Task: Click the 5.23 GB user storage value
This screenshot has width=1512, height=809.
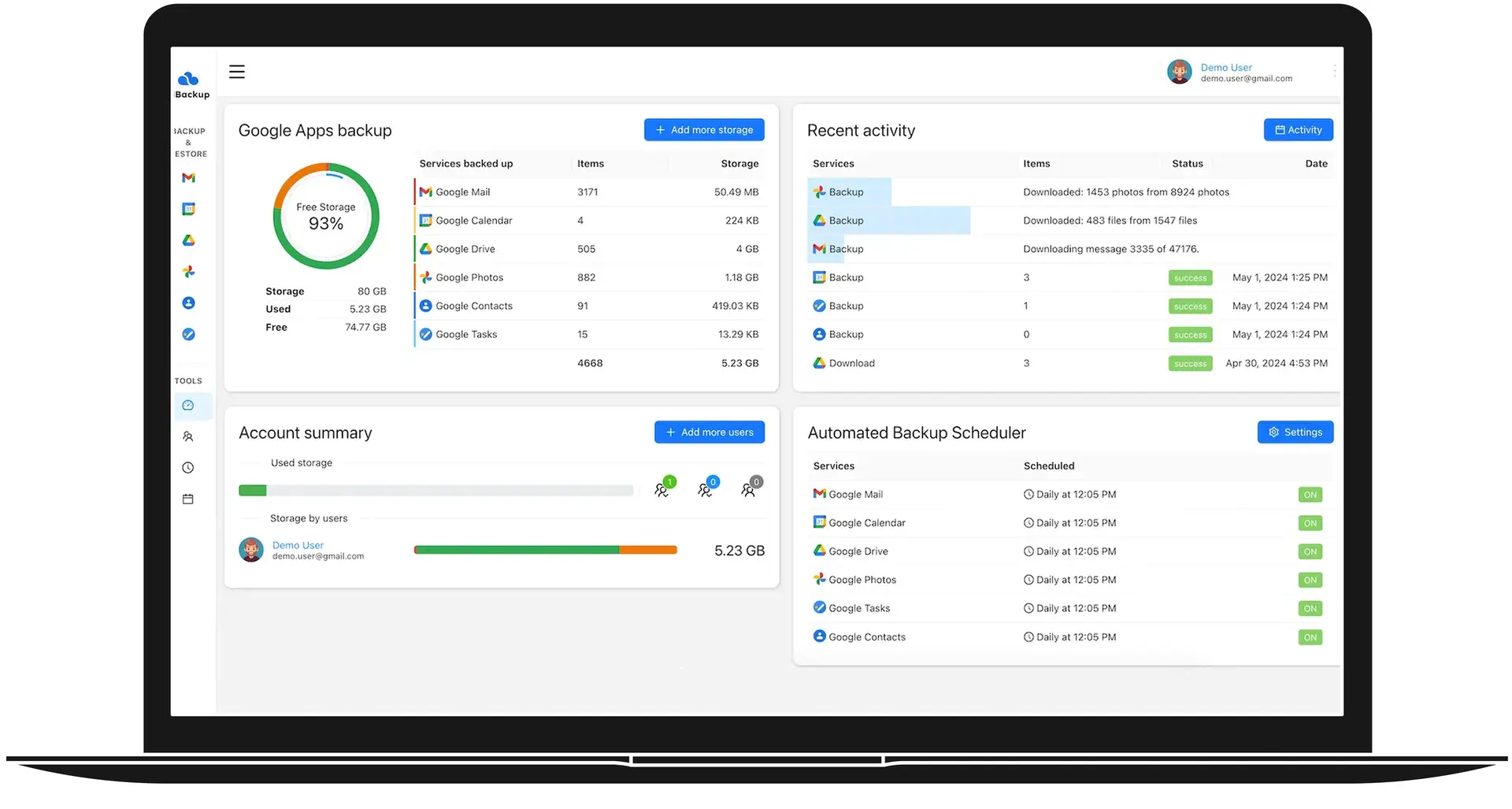Action: (739, 551)
